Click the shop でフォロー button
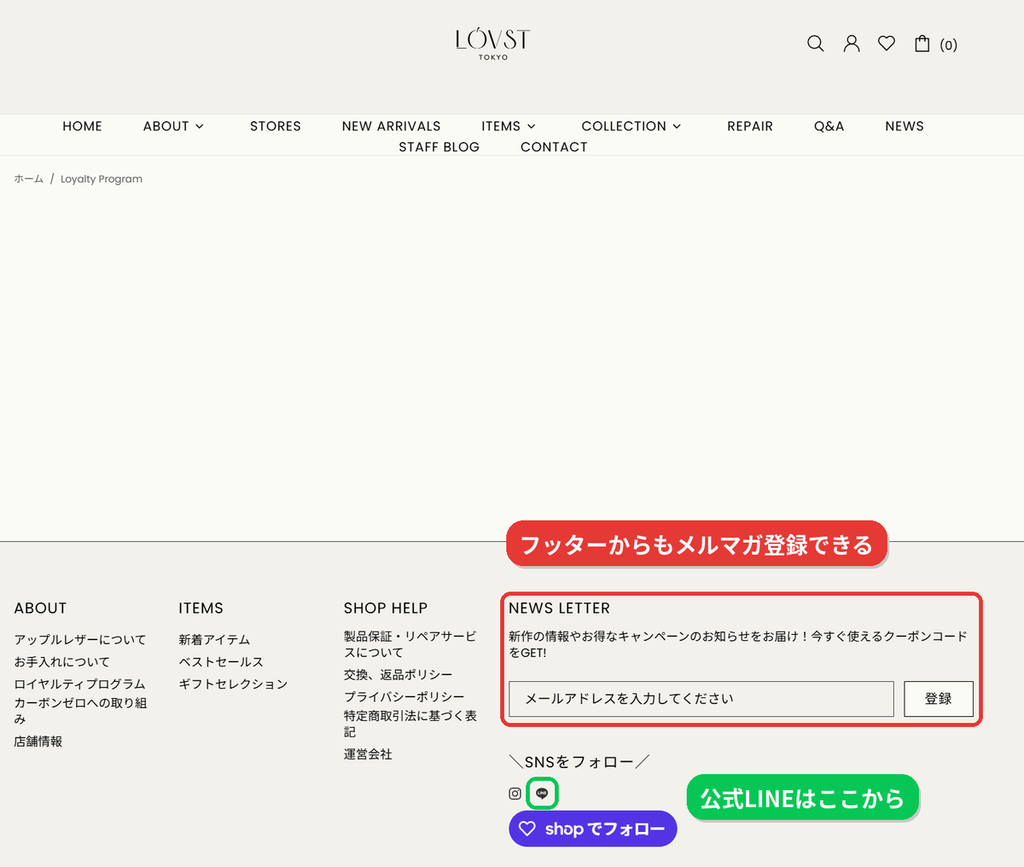 tap(593, 828)
